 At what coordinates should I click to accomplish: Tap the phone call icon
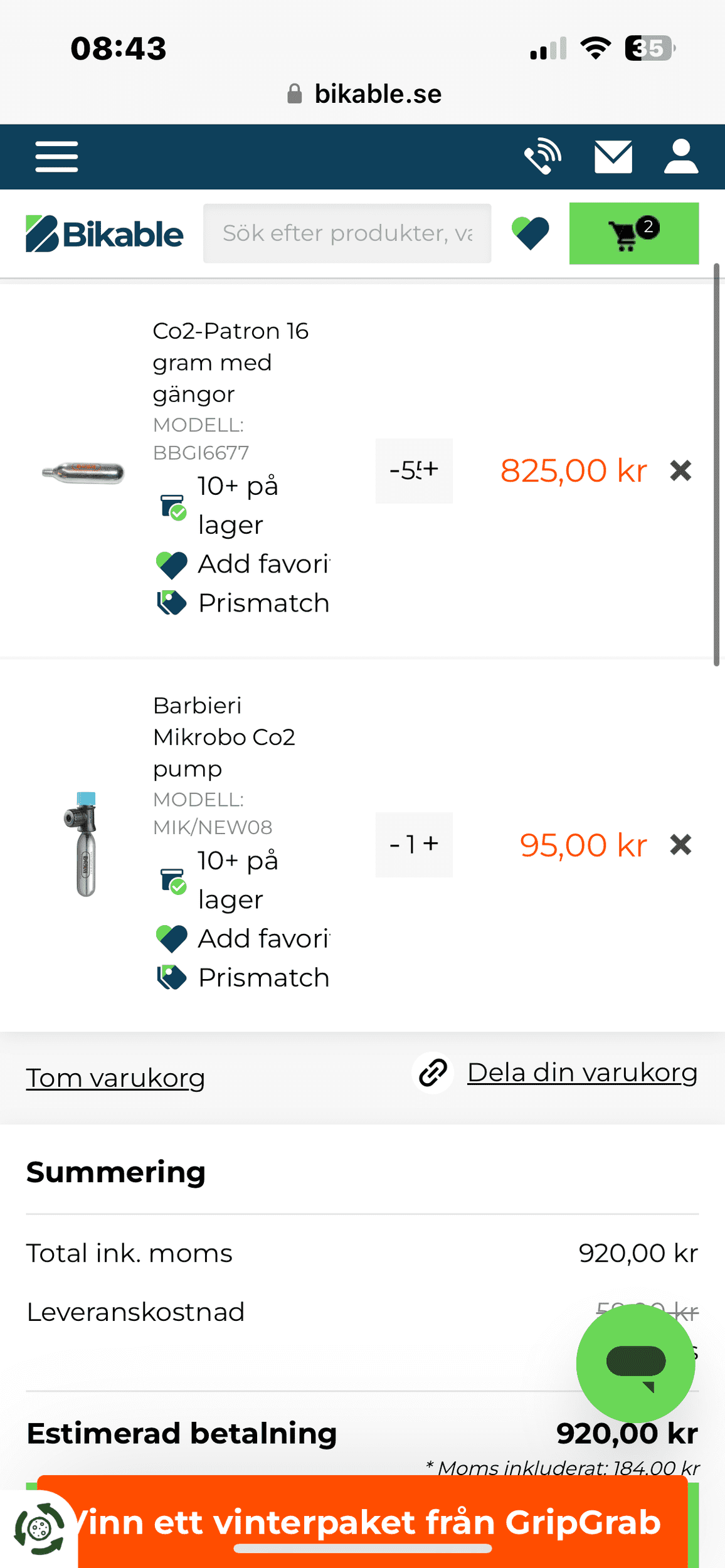[x=542, y=156]
